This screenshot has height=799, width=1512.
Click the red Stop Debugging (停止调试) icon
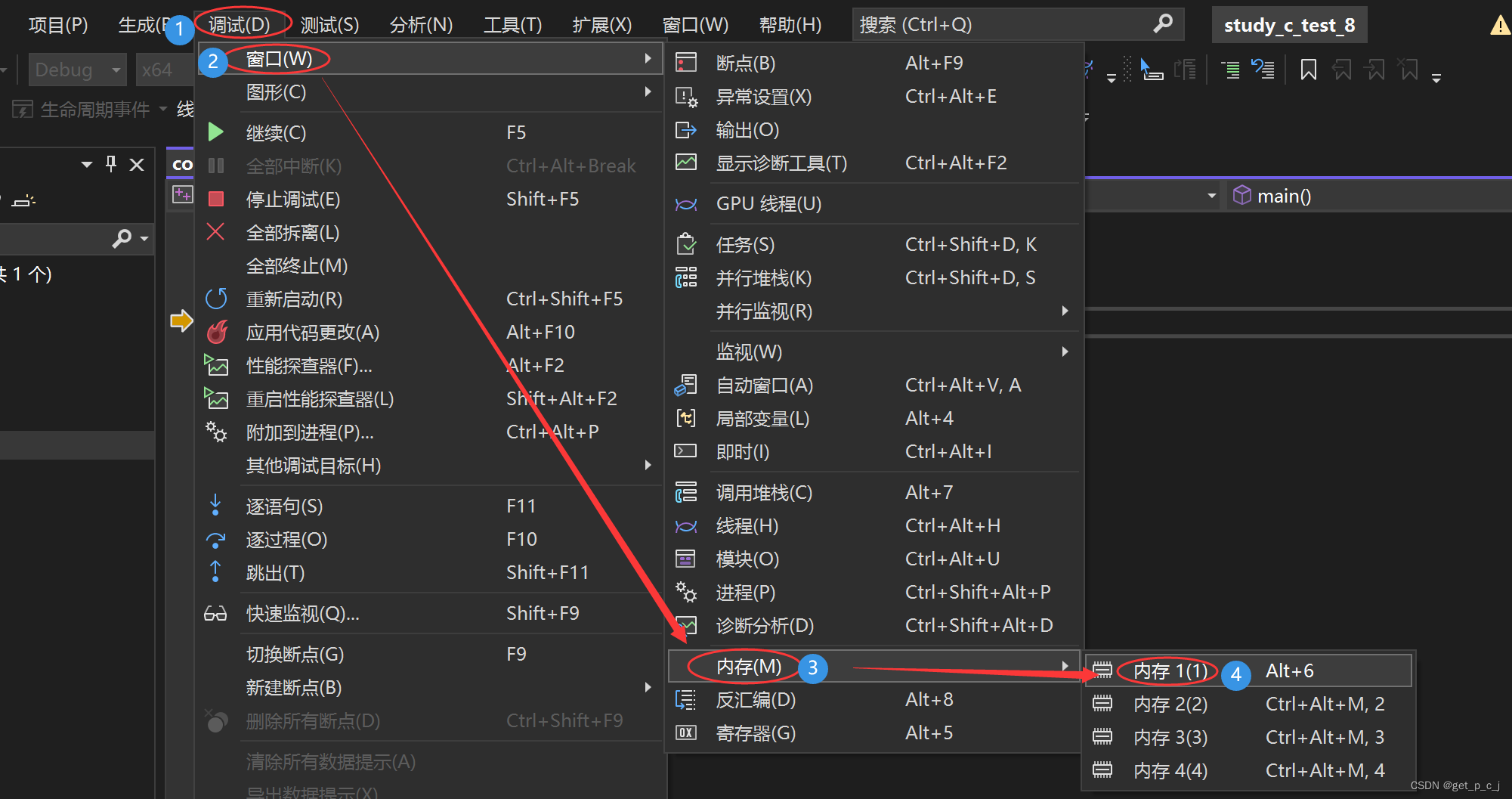[216, 199]
